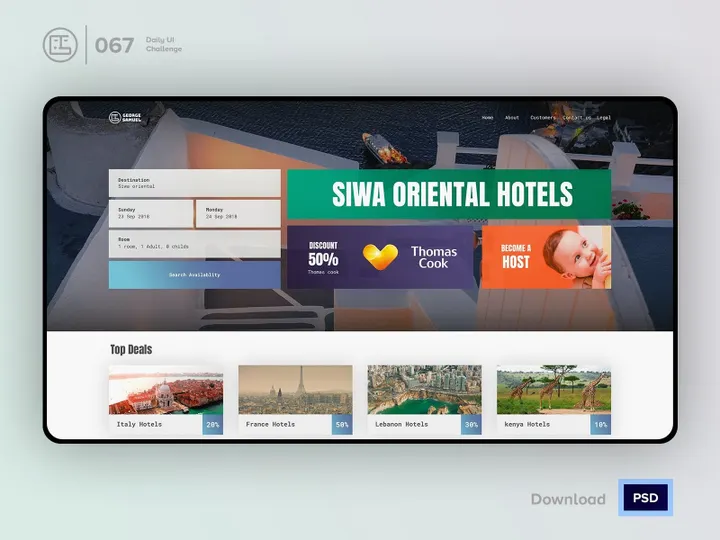This screenshot has width=720, height=540.
Task: Open the Siwa Oriental Hotels banner
Action: 449,194
